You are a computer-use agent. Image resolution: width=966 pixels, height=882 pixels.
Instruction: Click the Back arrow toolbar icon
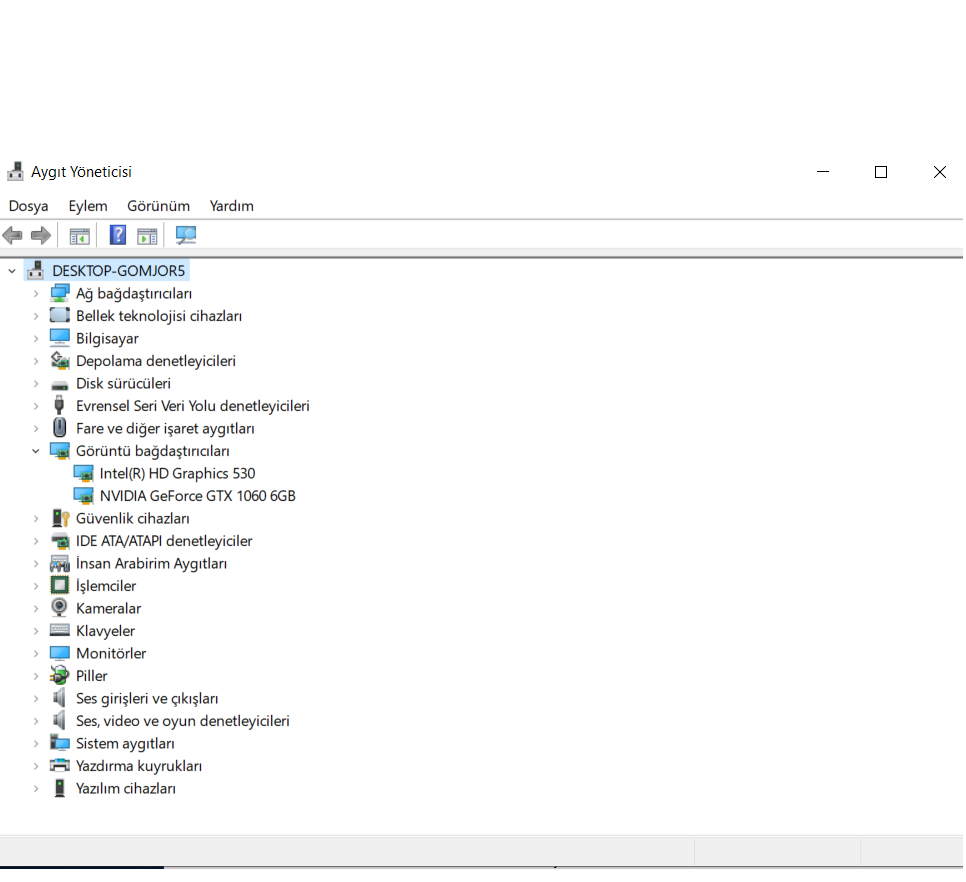(12, 235)
